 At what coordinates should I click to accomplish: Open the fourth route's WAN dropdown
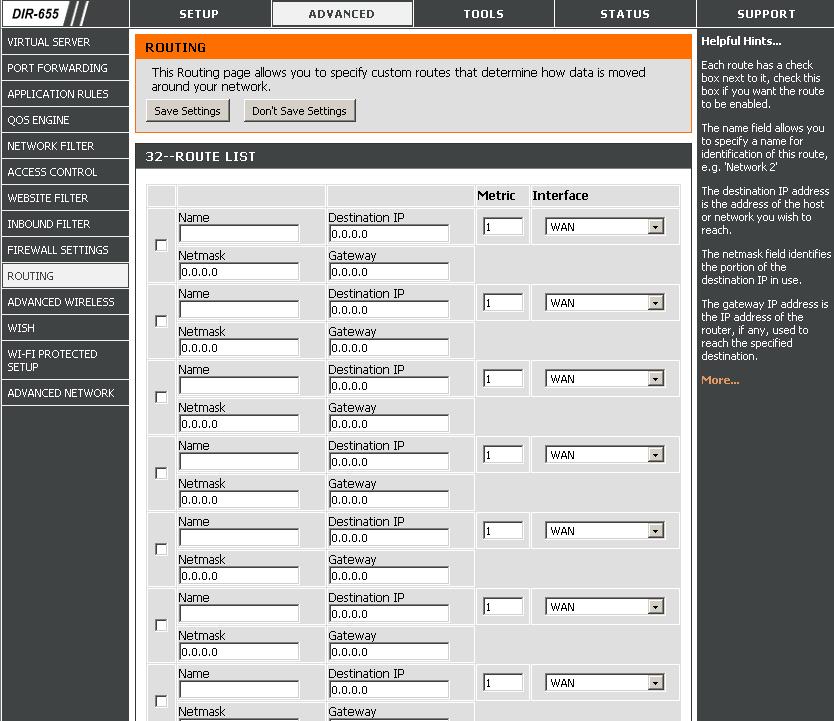point(604,455)
